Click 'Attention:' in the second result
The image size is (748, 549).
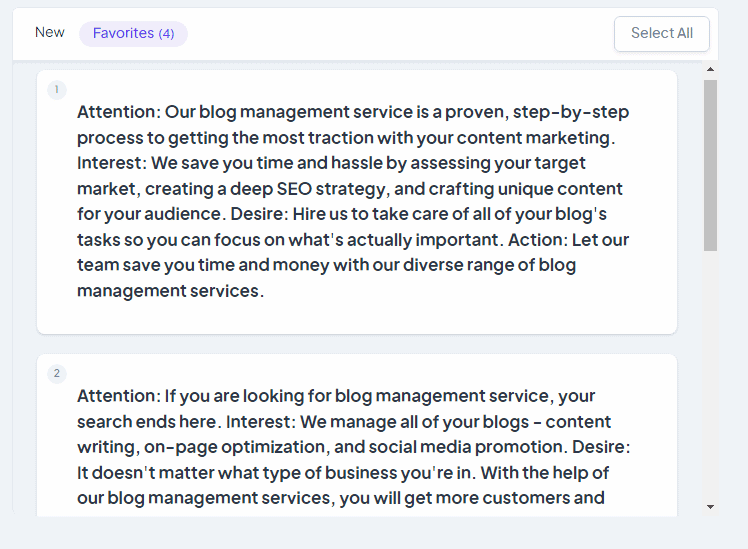(119, 396)
